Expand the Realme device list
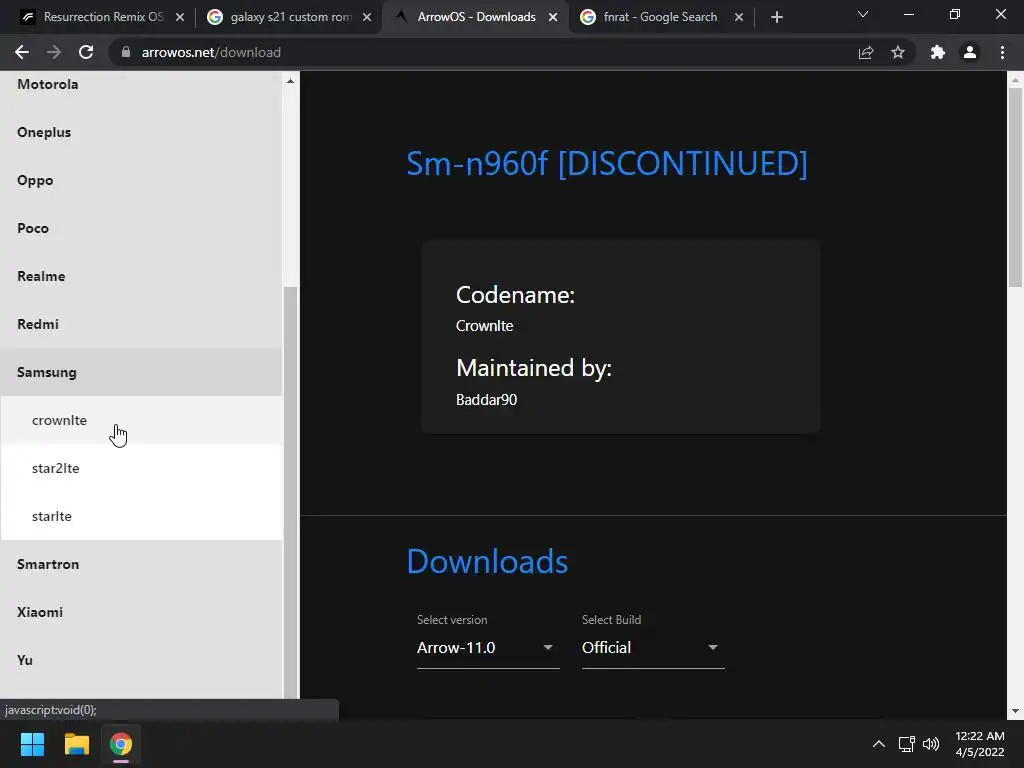This screenshot has width=1024, height=768. click(x=141, y=276)
